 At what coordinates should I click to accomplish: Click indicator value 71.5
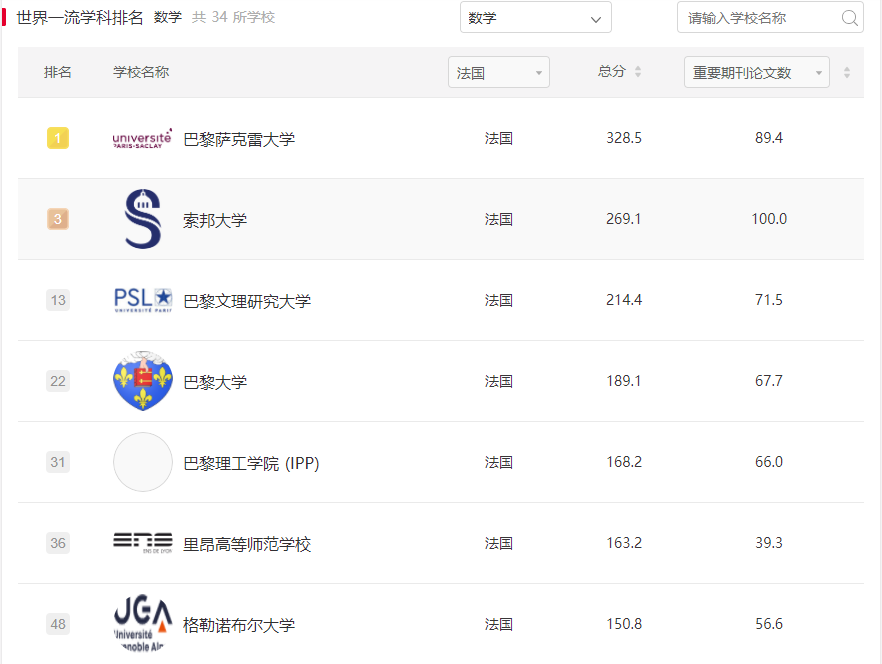tap(769, 300)
